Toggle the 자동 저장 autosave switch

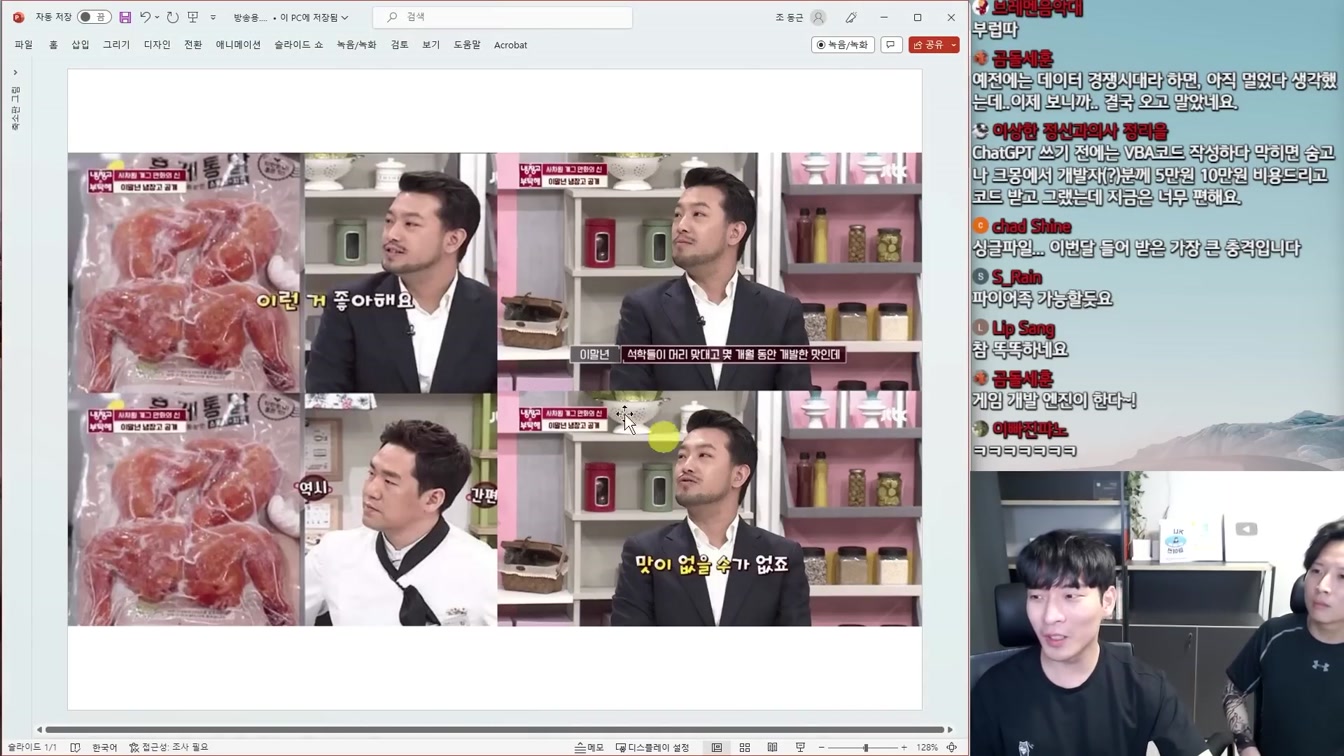tap(94, 17)
